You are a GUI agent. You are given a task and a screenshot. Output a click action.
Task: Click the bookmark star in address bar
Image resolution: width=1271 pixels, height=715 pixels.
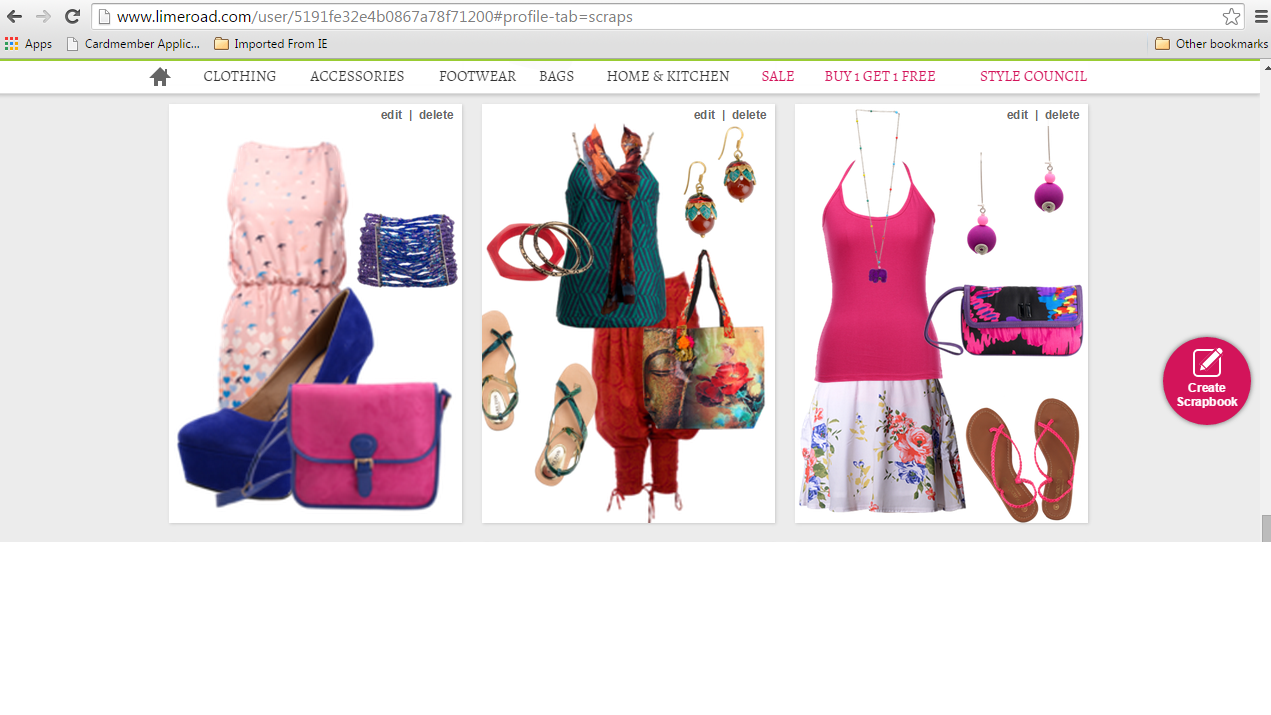(x=1230, y=16)
